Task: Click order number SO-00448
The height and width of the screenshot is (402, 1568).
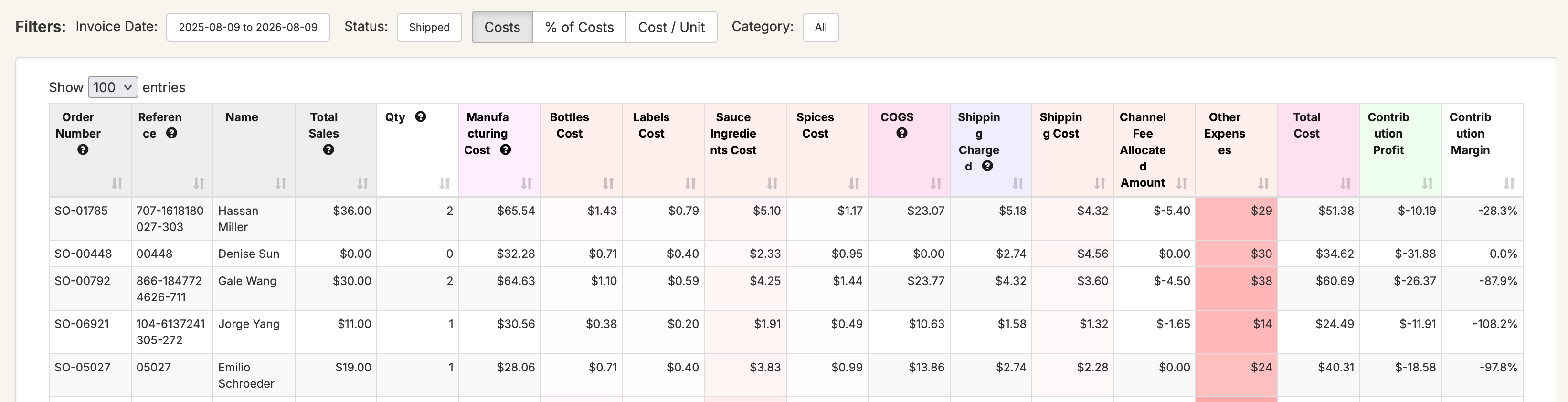Action: click(84, 254)
